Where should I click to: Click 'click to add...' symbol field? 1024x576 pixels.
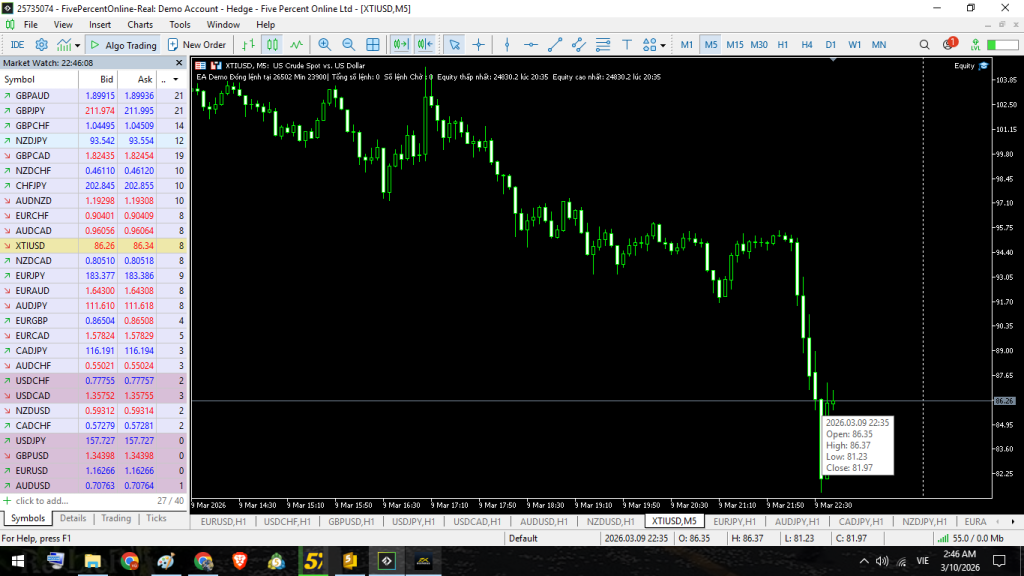pos(42,500)
